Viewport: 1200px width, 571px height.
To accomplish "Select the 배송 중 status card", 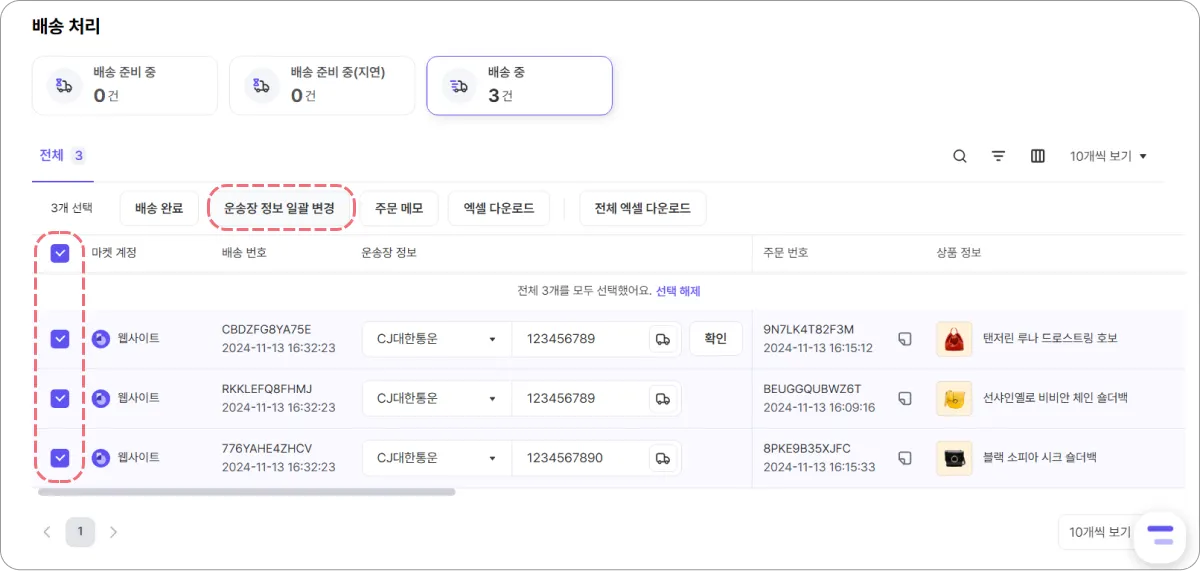I will [x=519, y=85].
